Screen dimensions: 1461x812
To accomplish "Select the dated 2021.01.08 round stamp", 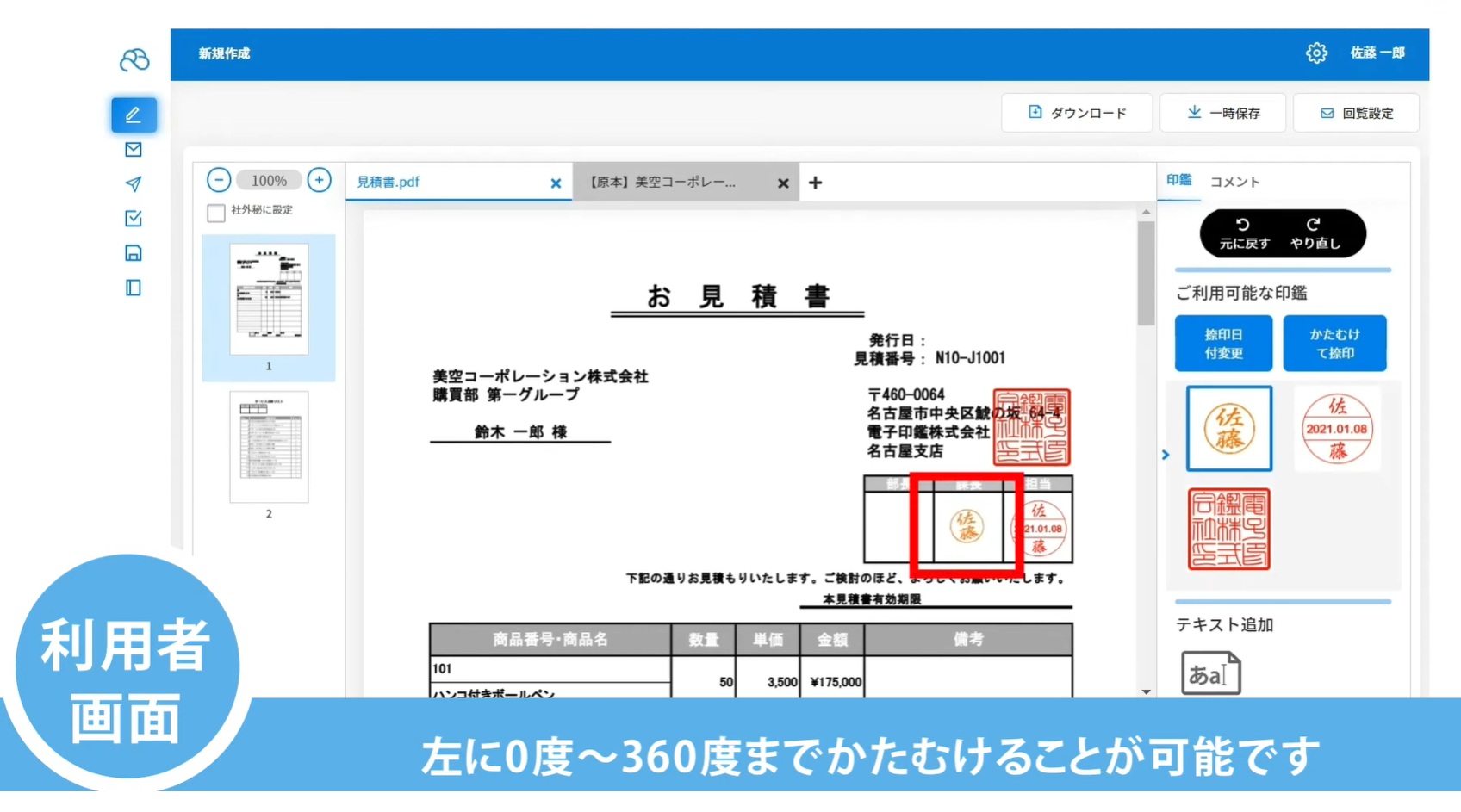I will coord(1337,429).
